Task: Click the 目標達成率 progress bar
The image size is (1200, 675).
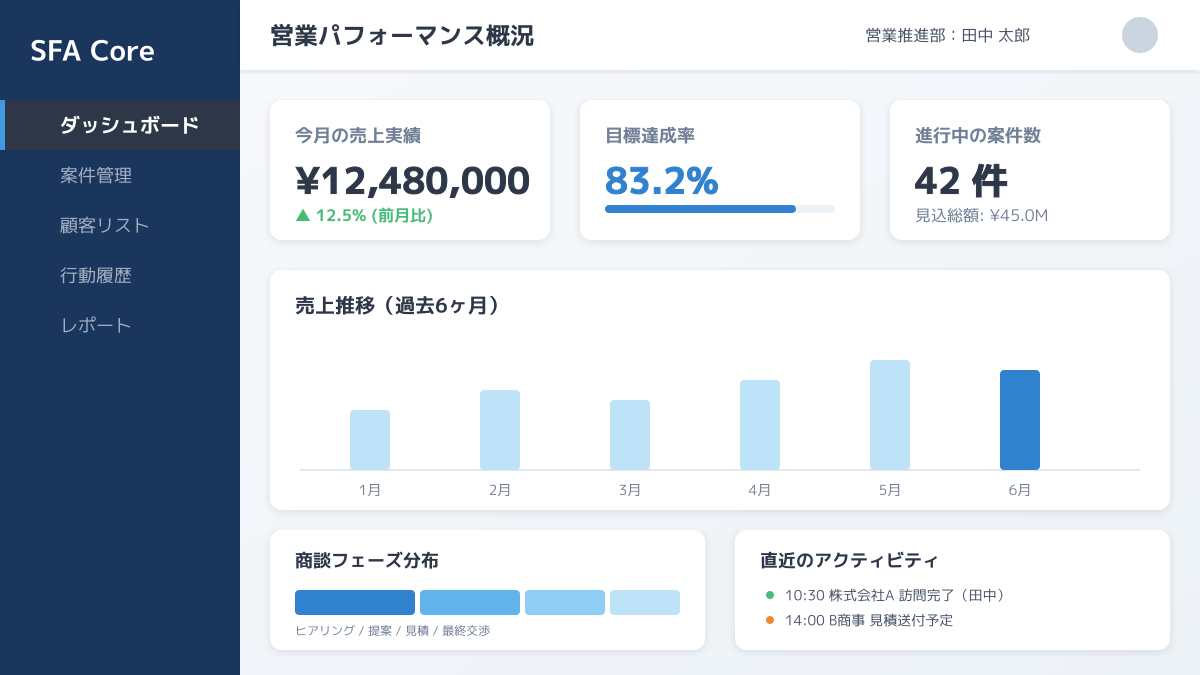Action: click(x=719, y=209)
